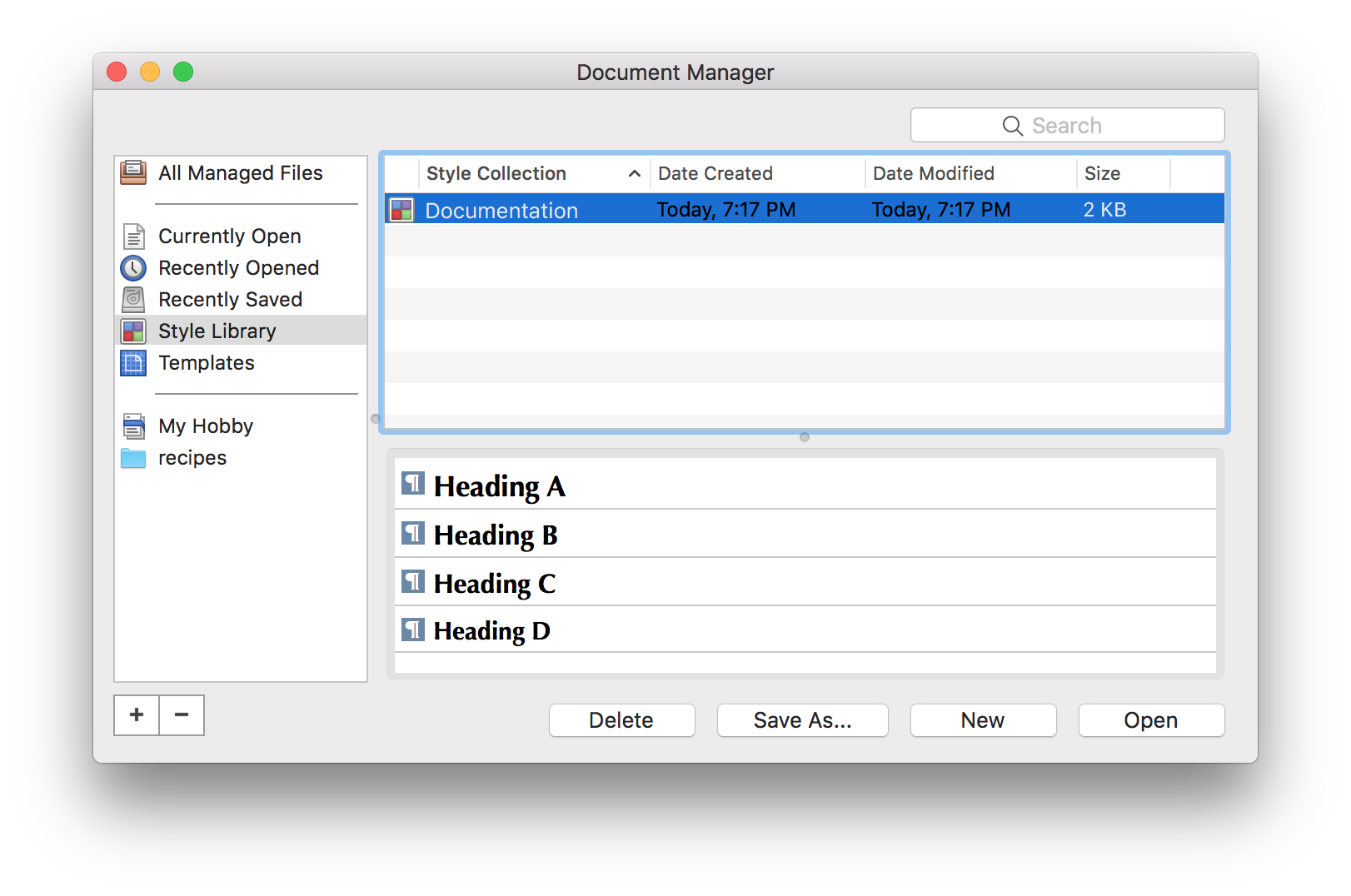Viewport: 1351px width, 896px height.
Task: Select the Documentation row name
Action: [501, 210]
